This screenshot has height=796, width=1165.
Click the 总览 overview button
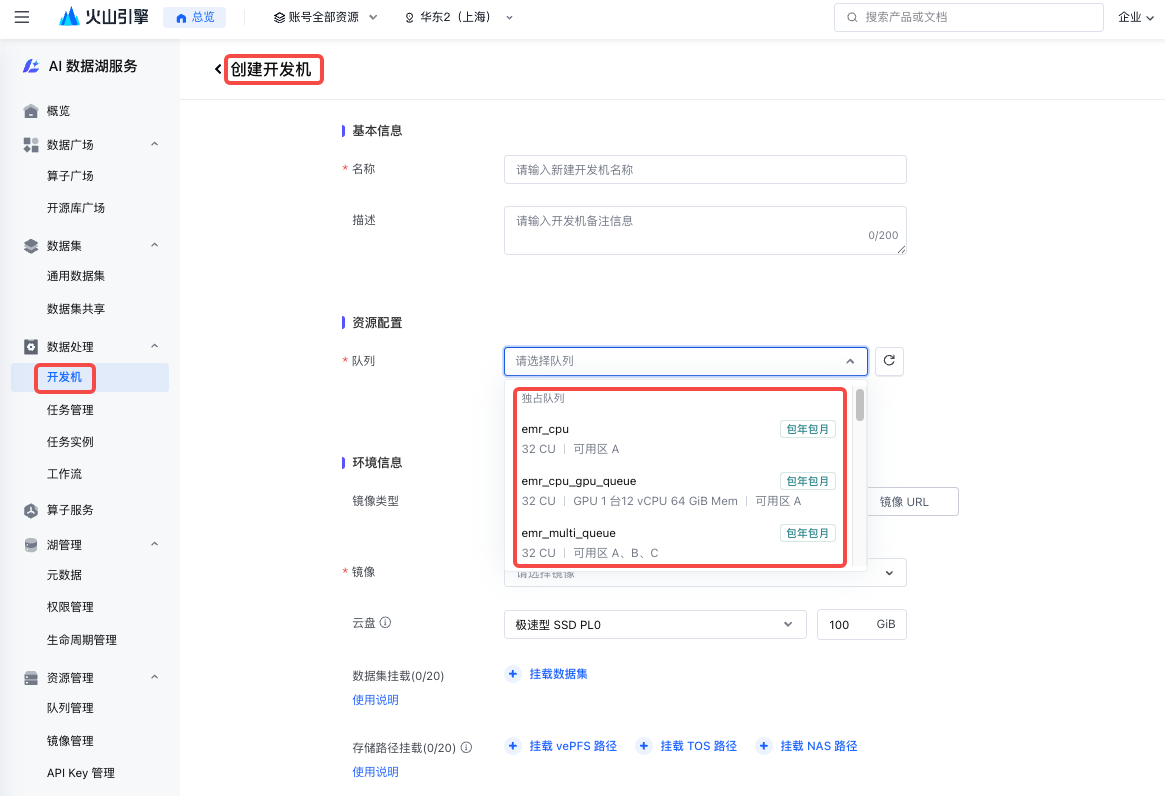194,17
